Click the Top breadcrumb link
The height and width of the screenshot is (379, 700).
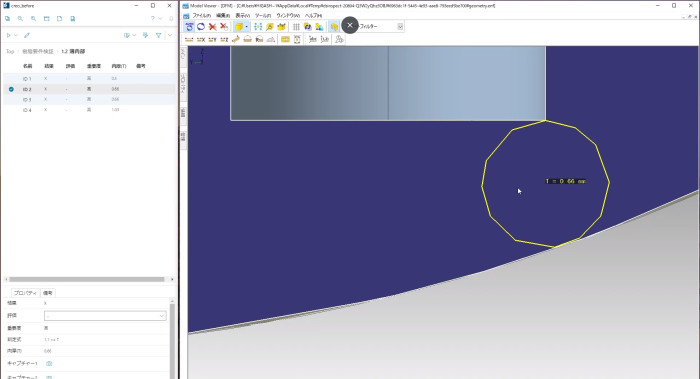coord(10,51)
